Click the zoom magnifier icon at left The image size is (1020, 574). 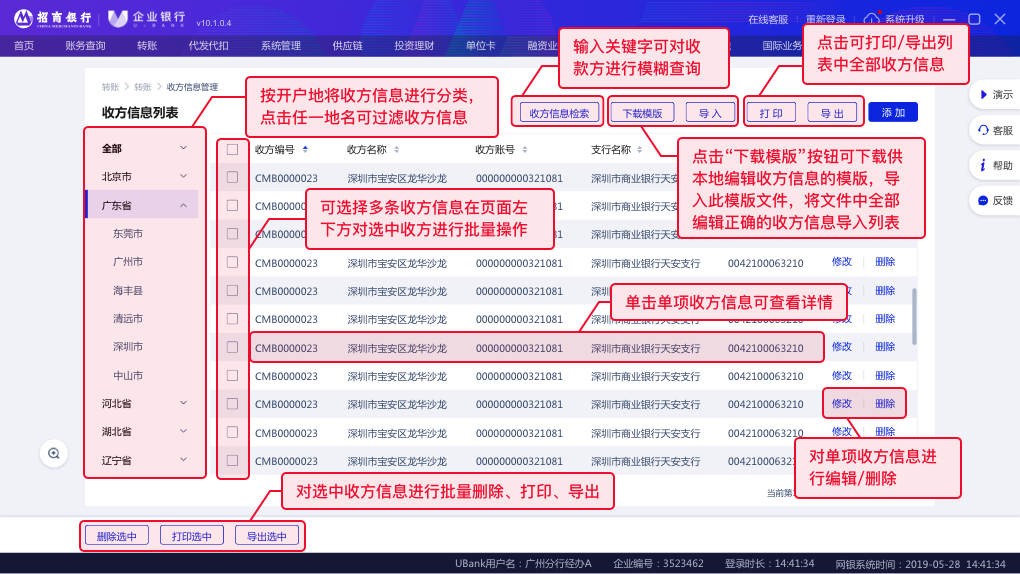point(54,453)
